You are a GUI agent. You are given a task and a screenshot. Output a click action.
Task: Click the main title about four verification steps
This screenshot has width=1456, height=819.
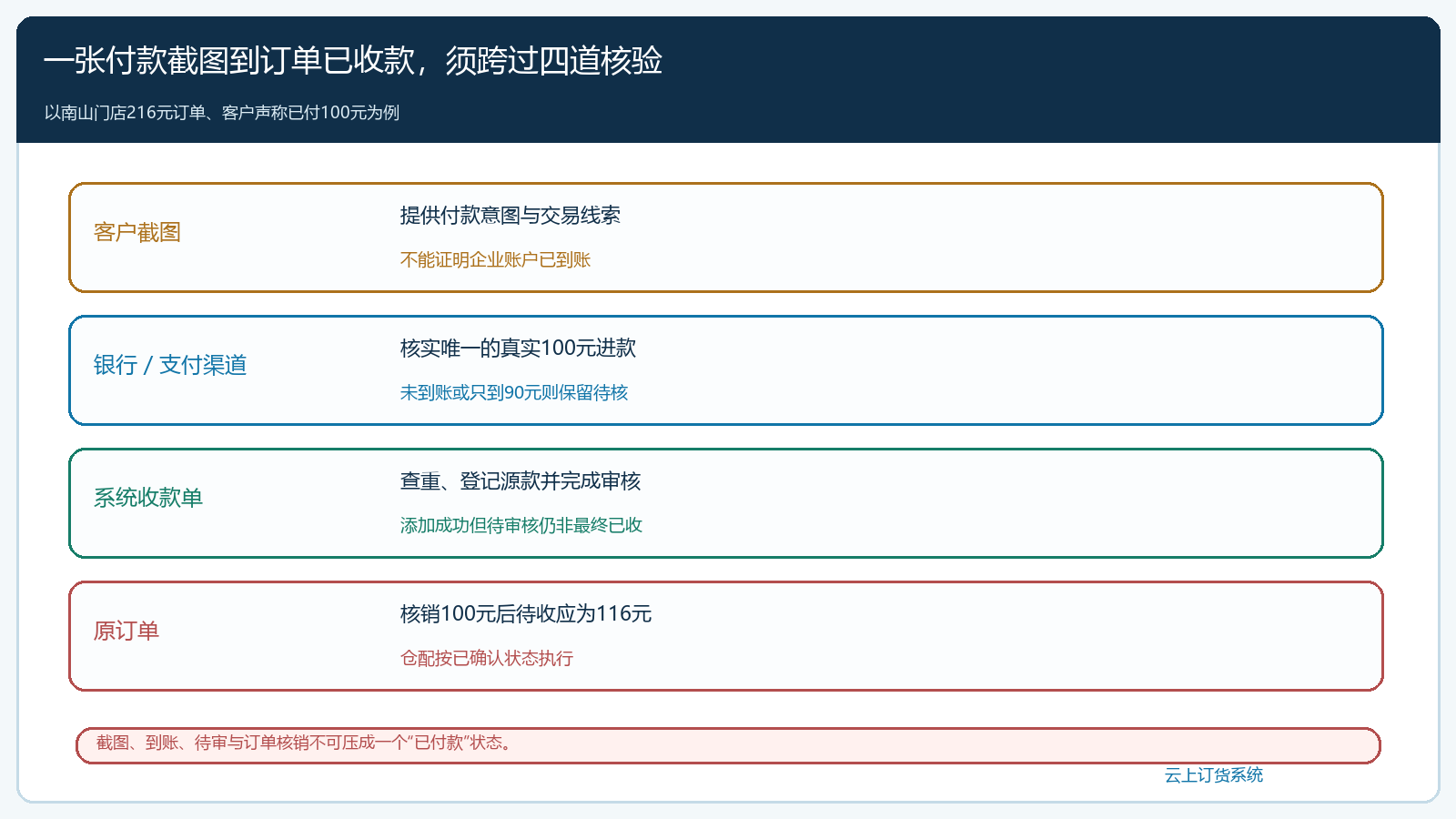pyautogui.click(x=353, y=61)
